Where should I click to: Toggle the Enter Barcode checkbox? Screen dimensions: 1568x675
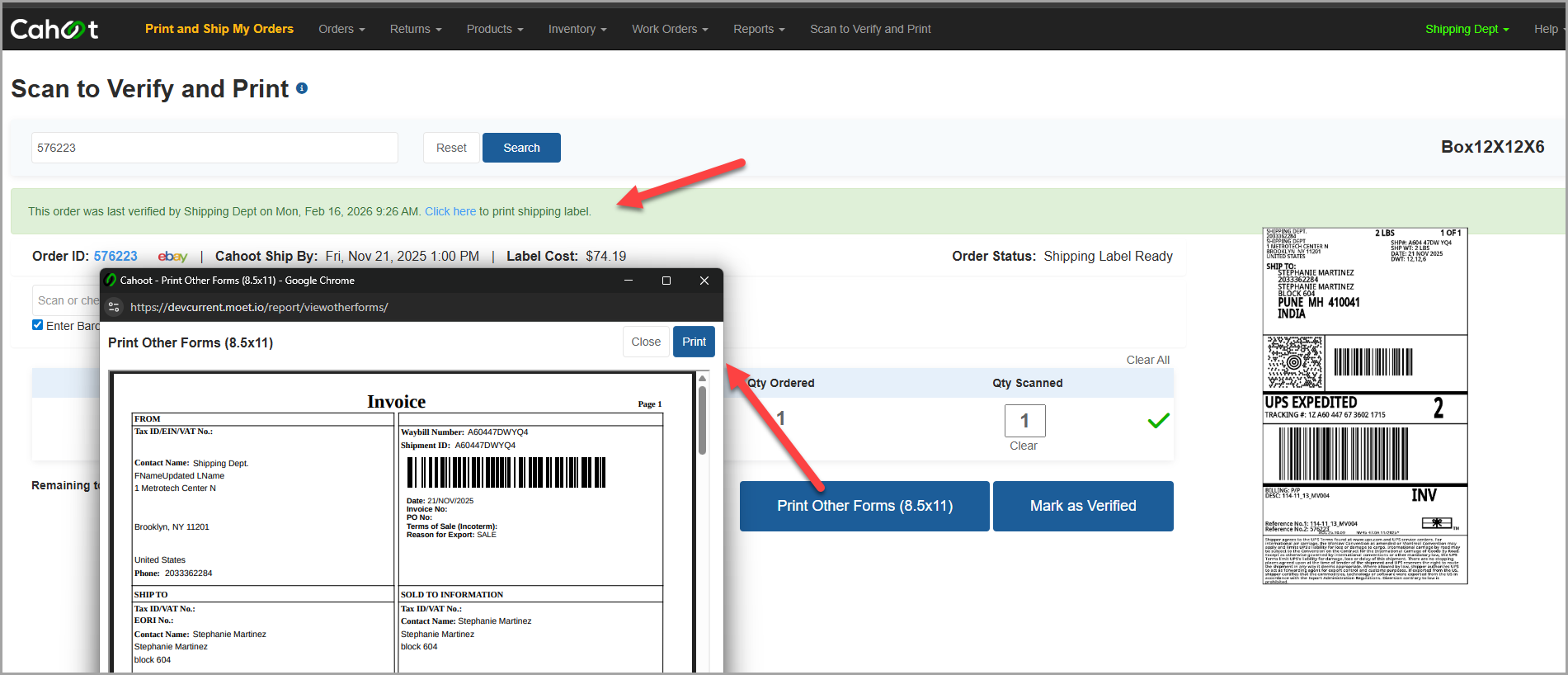37,325
